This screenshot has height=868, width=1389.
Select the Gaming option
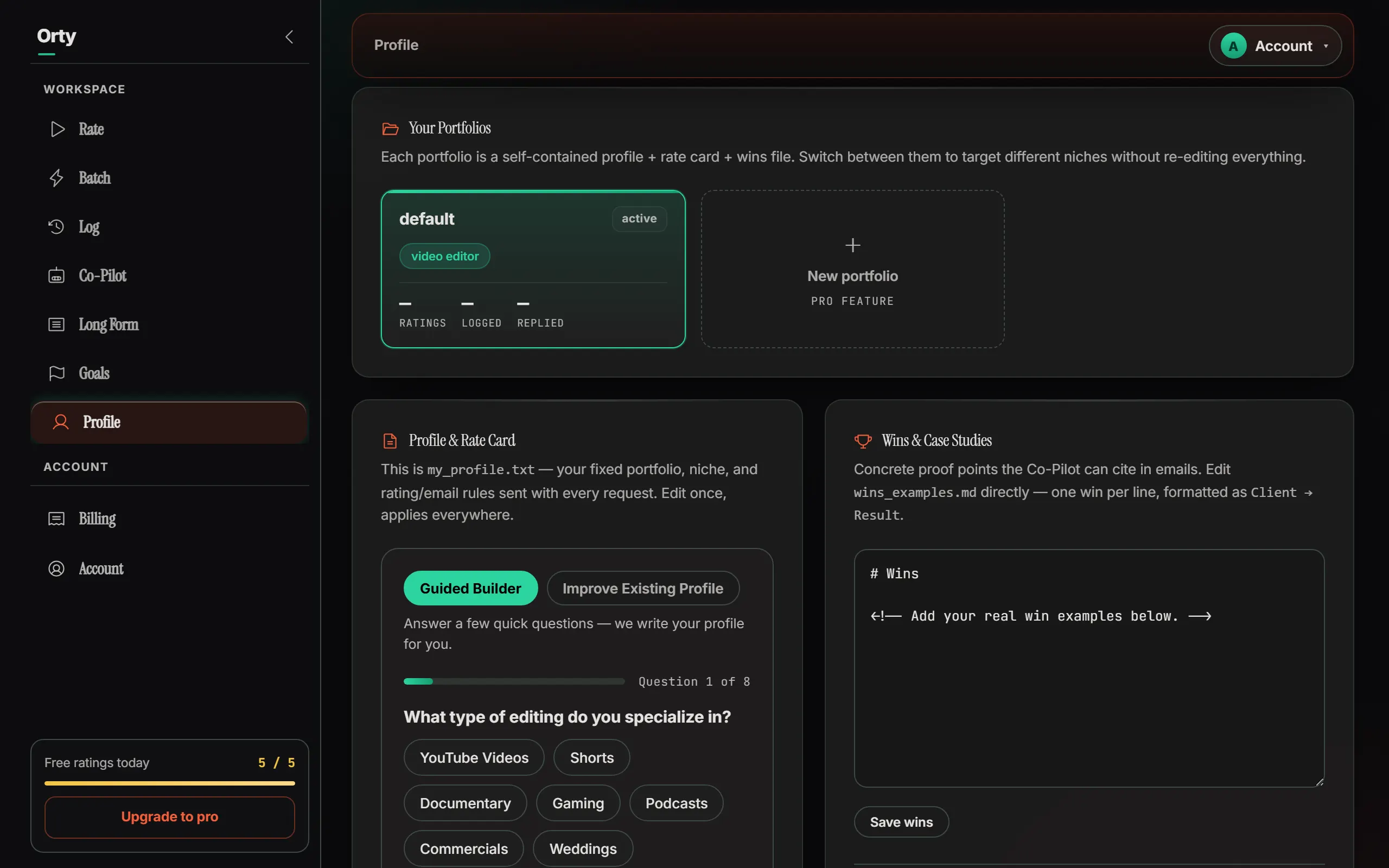577,802
